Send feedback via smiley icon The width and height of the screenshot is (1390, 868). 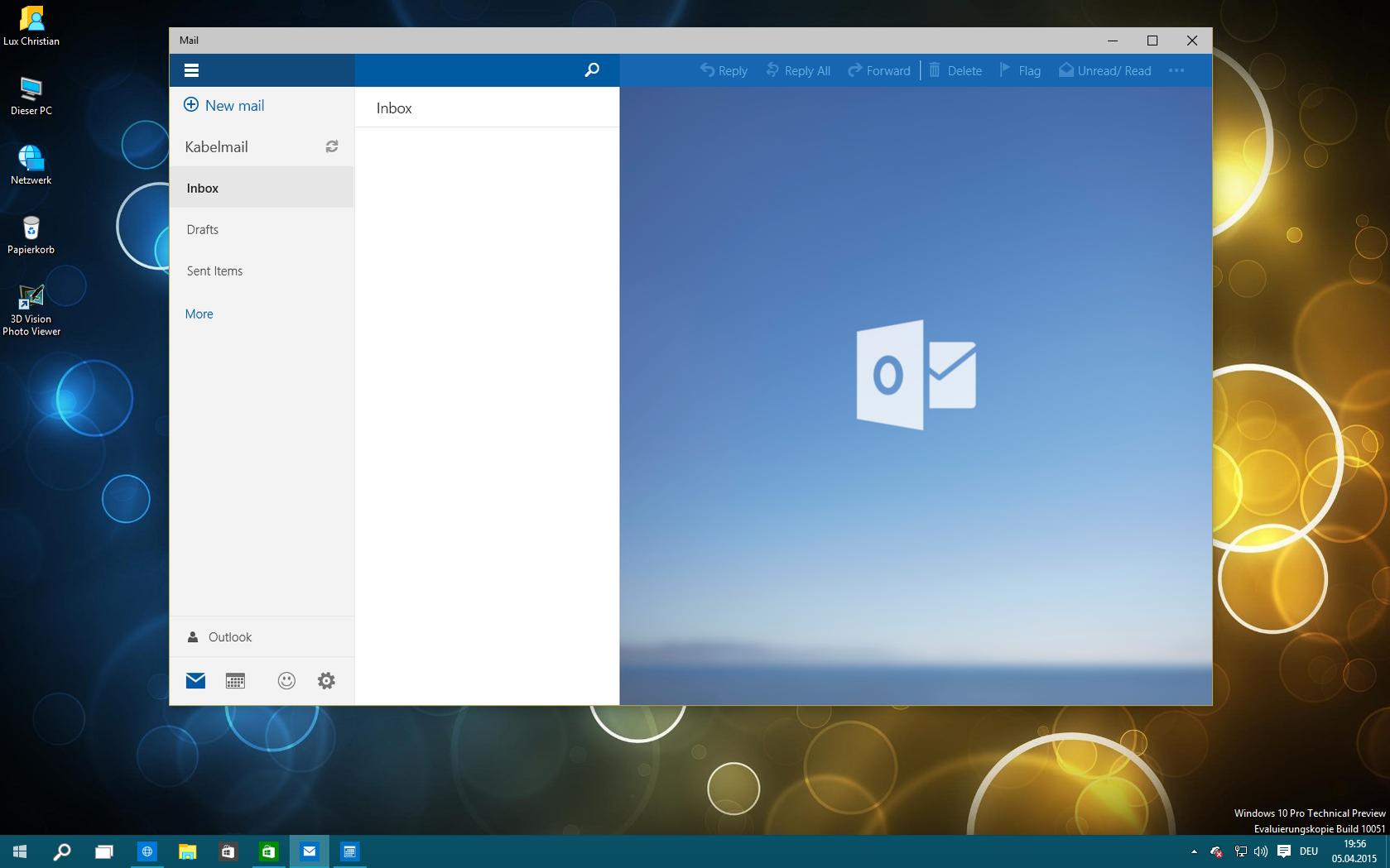[x=286, y=680]
